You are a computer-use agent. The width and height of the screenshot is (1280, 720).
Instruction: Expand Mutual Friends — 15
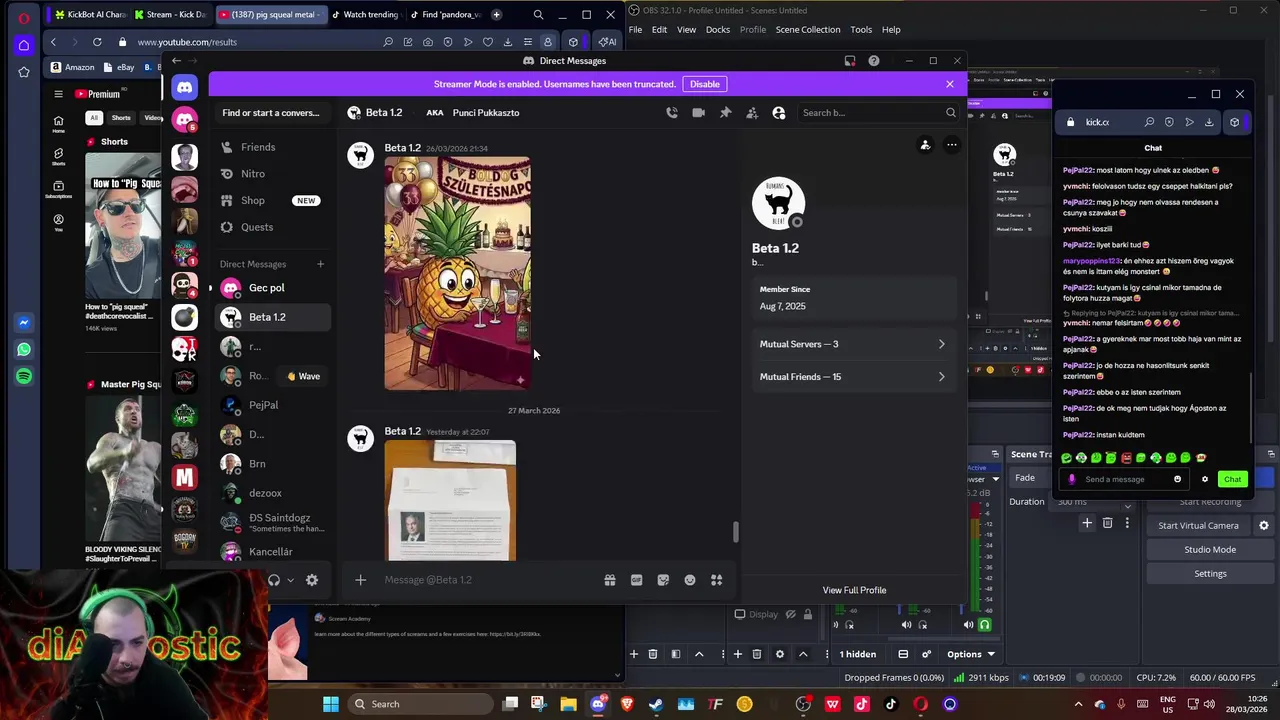[x=854, y=377]
